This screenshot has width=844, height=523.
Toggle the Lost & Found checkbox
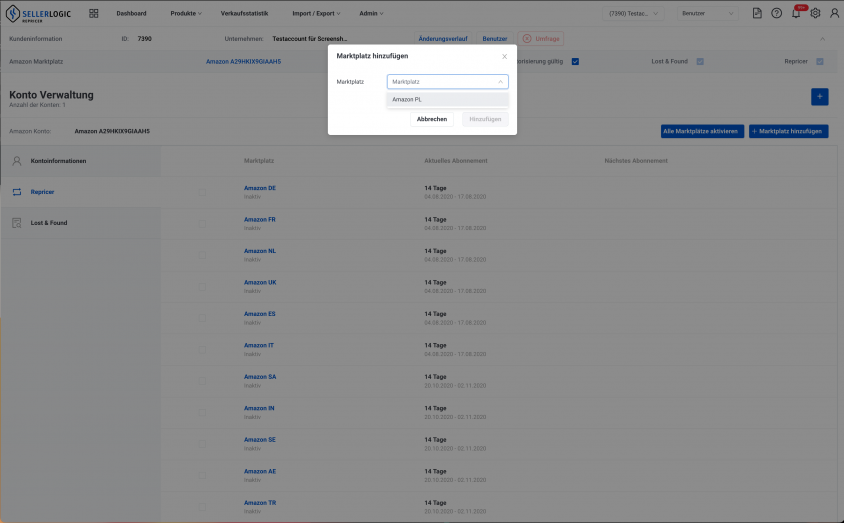pyautogui.click(x=700, y=61)
